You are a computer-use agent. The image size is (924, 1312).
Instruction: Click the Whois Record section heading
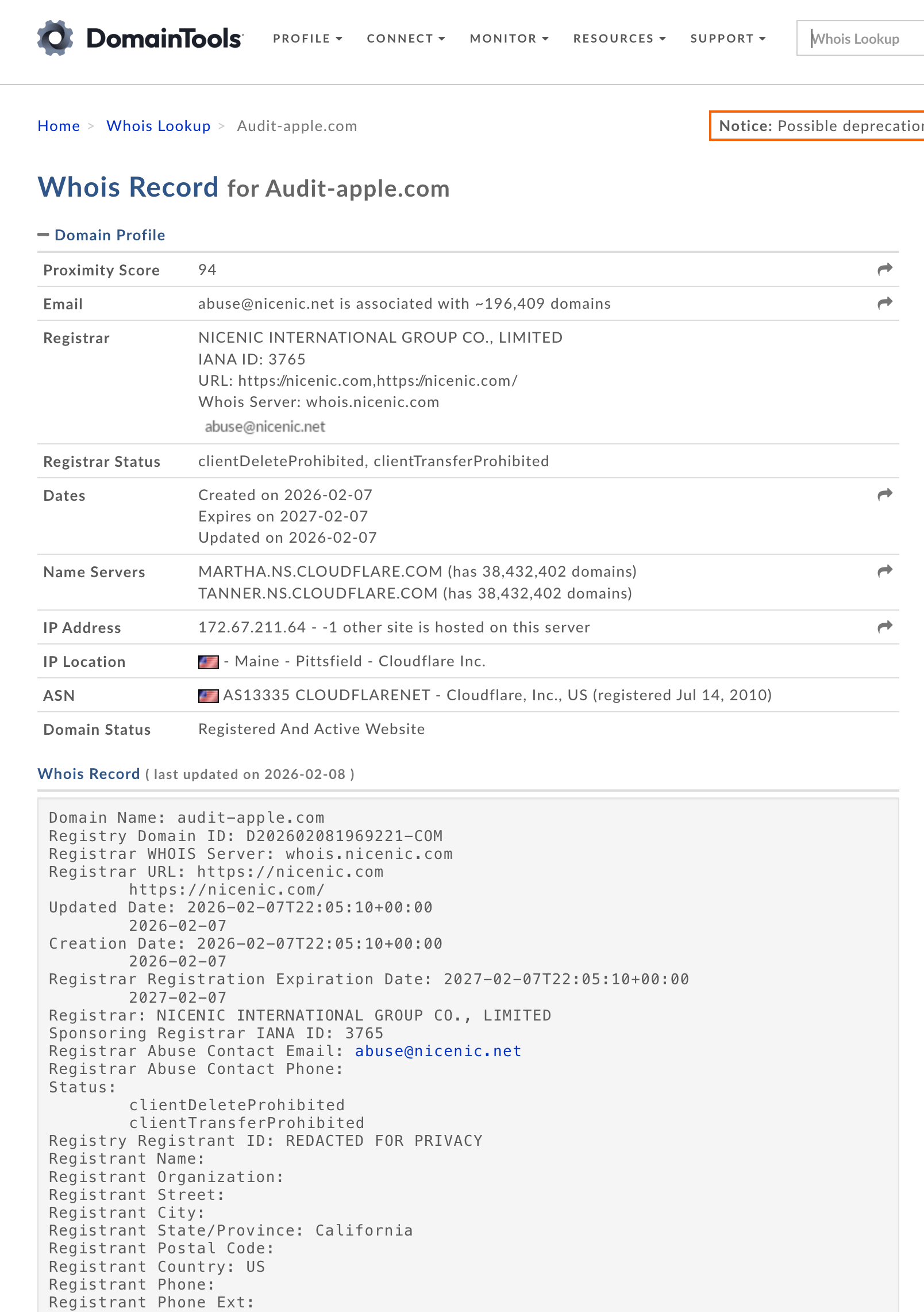[88, 774]
